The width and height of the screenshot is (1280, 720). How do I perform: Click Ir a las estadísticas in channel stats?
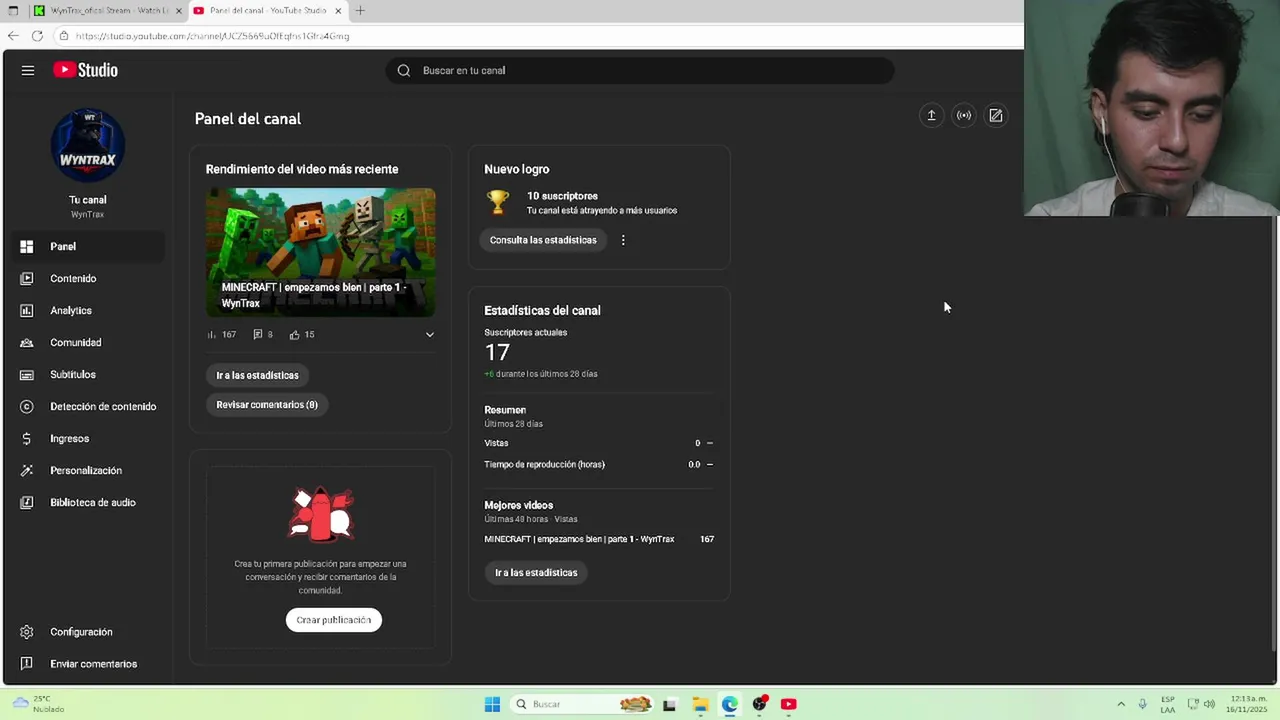(x=536, y=573)
